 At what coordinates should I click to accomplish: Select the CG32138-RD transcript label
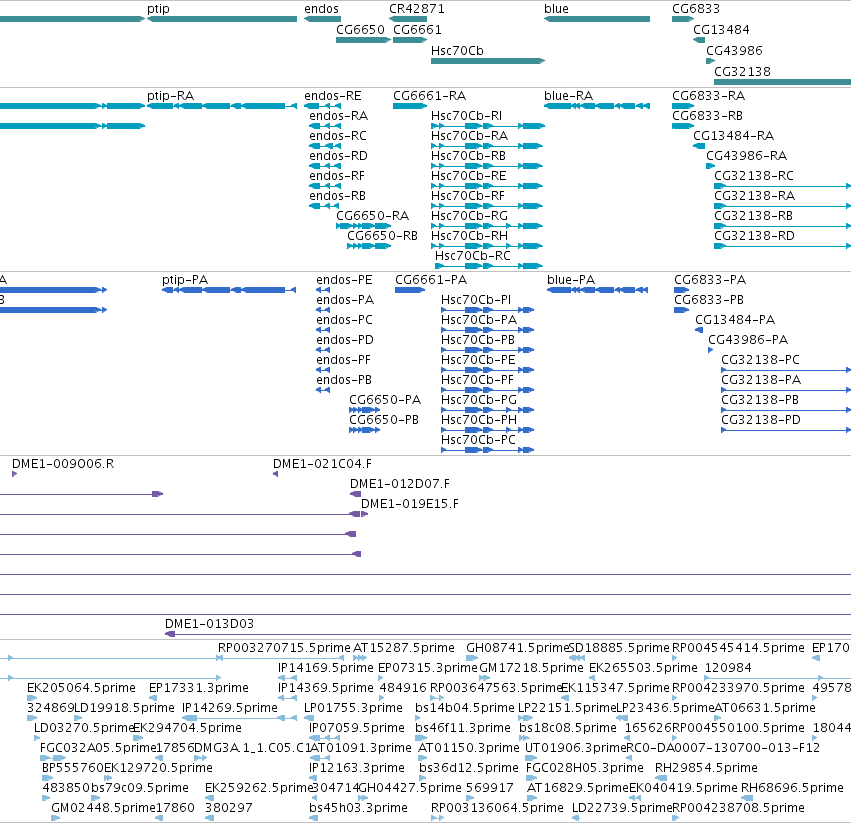[x=754, y=236]
